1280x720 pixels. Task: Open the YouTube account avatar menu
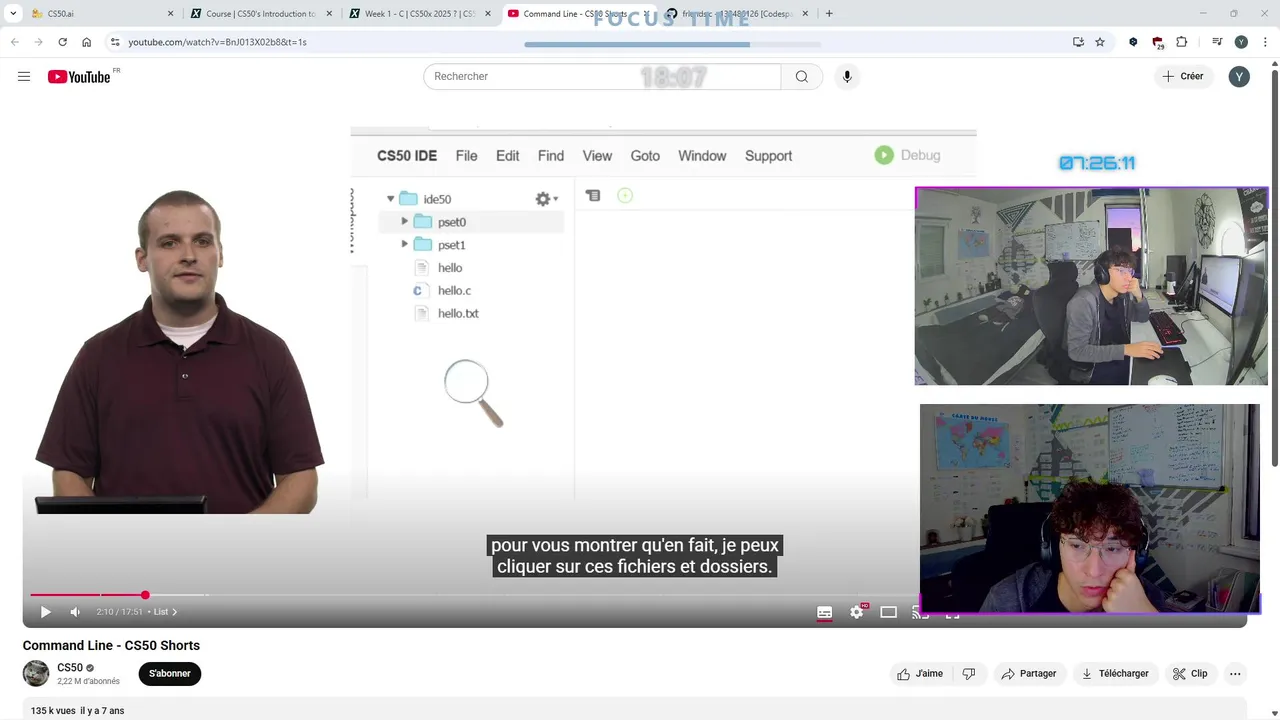[x=1239, y=76]
